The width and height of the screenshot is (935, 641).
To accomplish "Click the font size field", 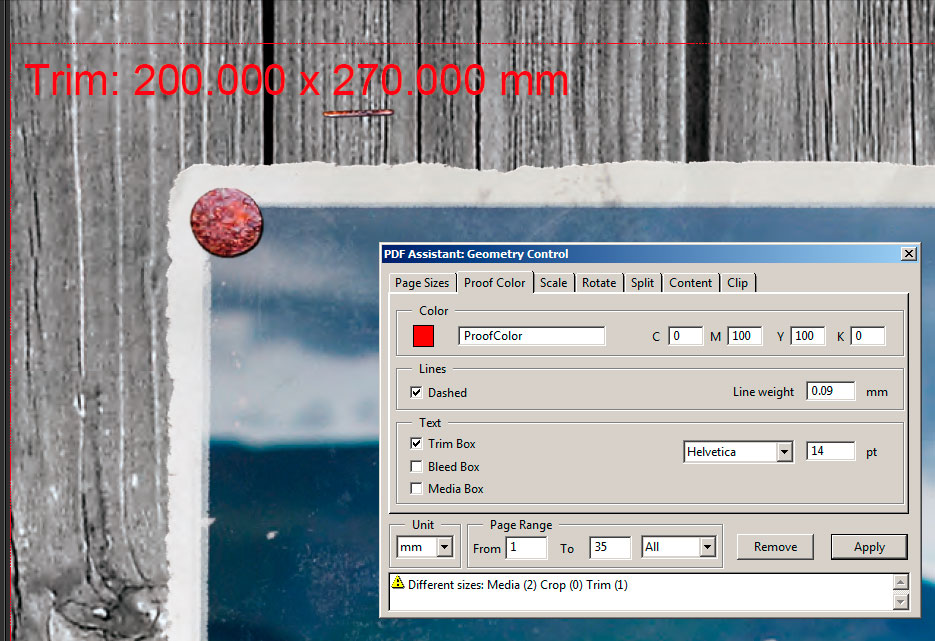I will [831, 451].
